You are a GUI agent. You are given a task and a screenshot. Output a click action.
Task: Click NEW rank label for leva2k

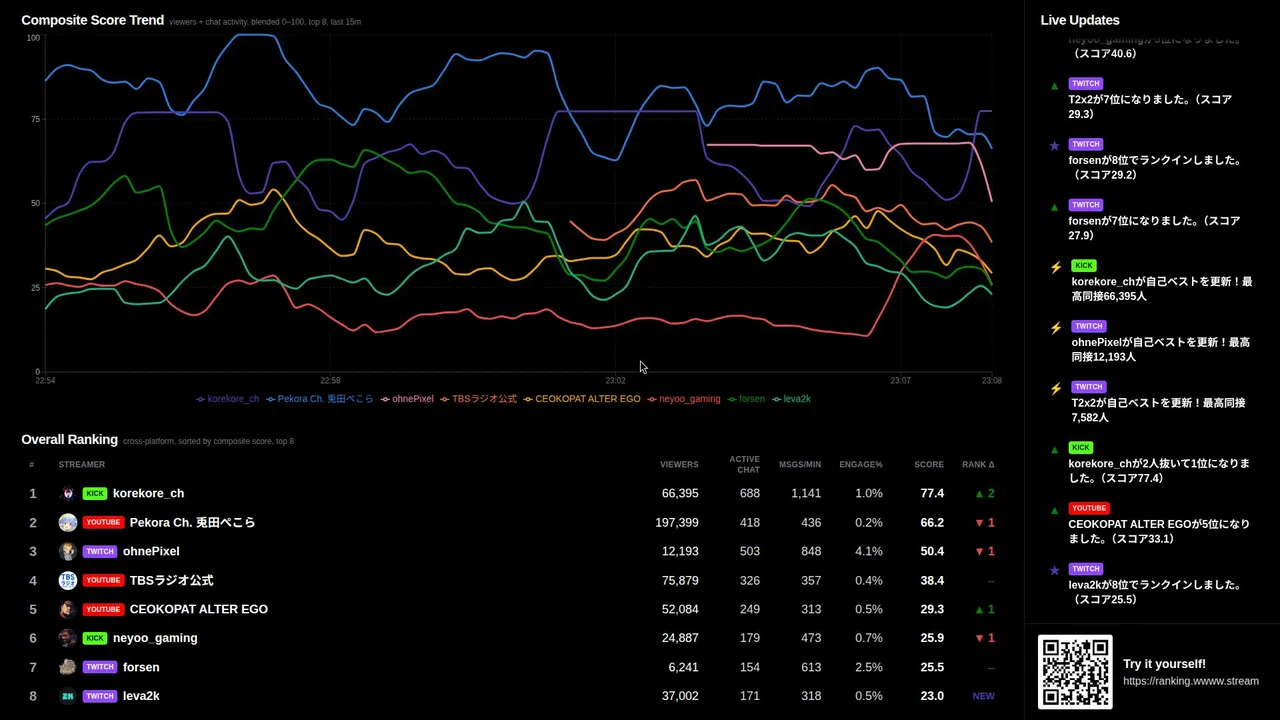983,696
